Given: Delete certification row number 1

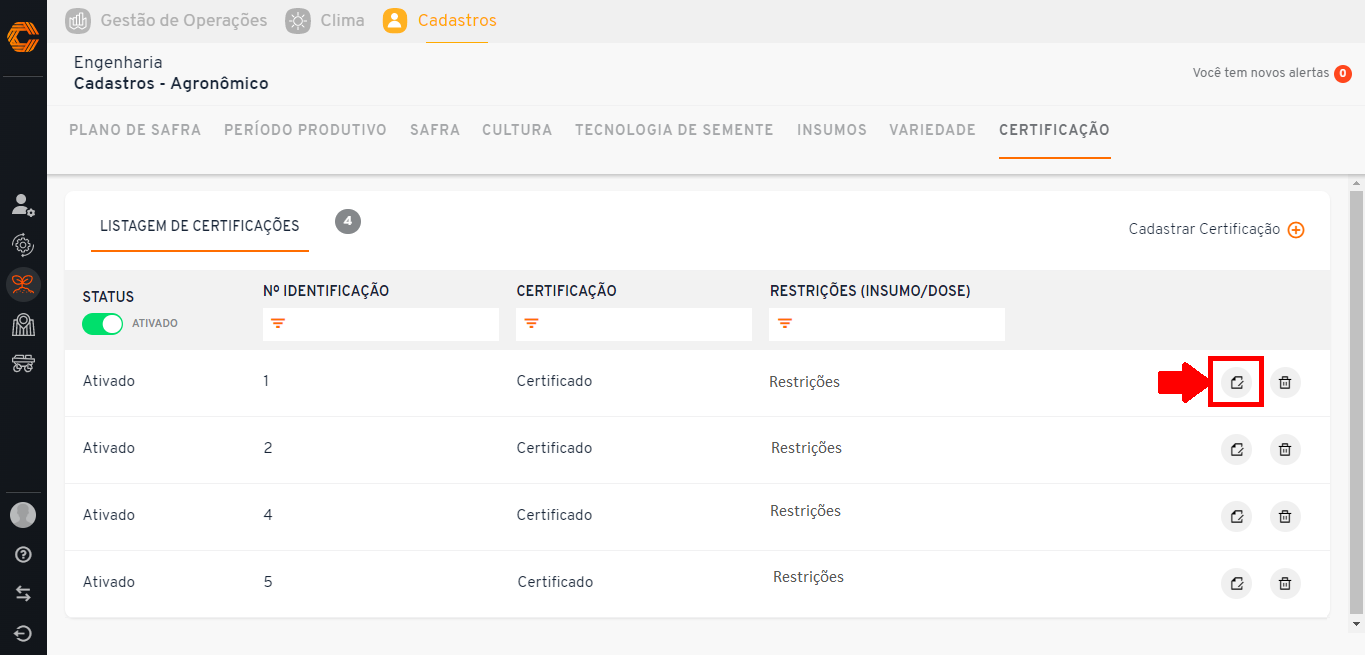Looking at the screenshot, I should coord(1285,382).
